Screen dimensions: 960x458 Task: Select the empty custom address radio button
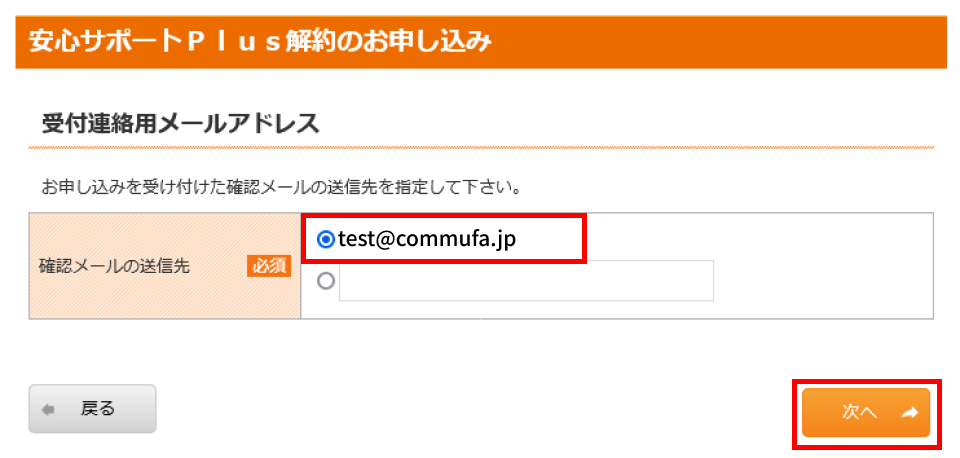pos(325,282)
